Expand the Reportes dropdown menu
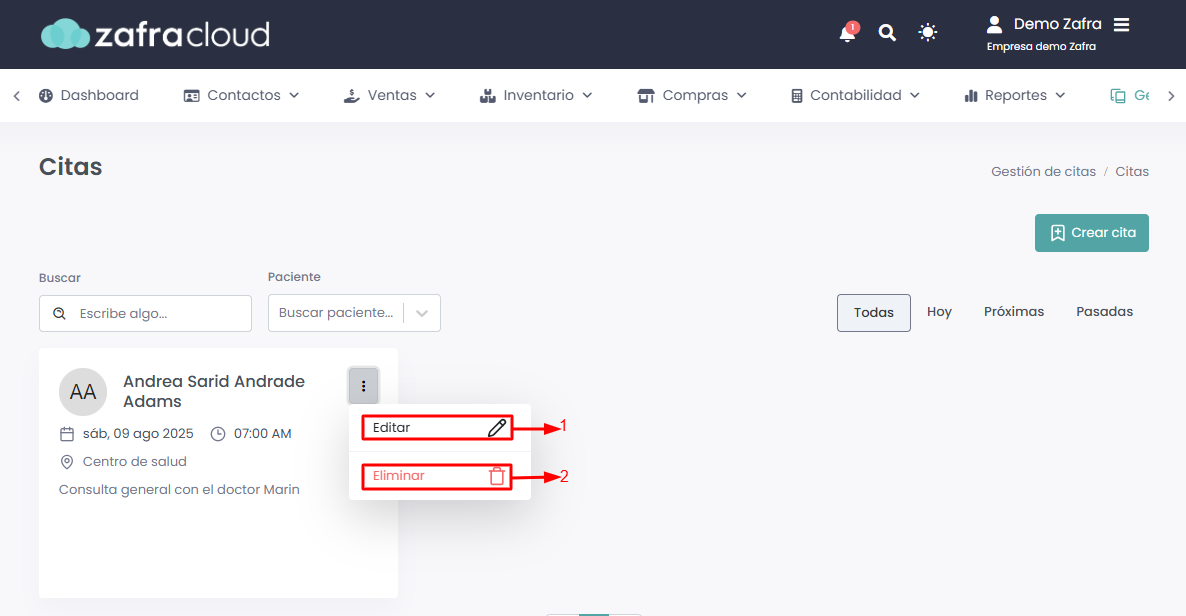The width and height of the screenshot is (1186, 616). [1014, 95]
